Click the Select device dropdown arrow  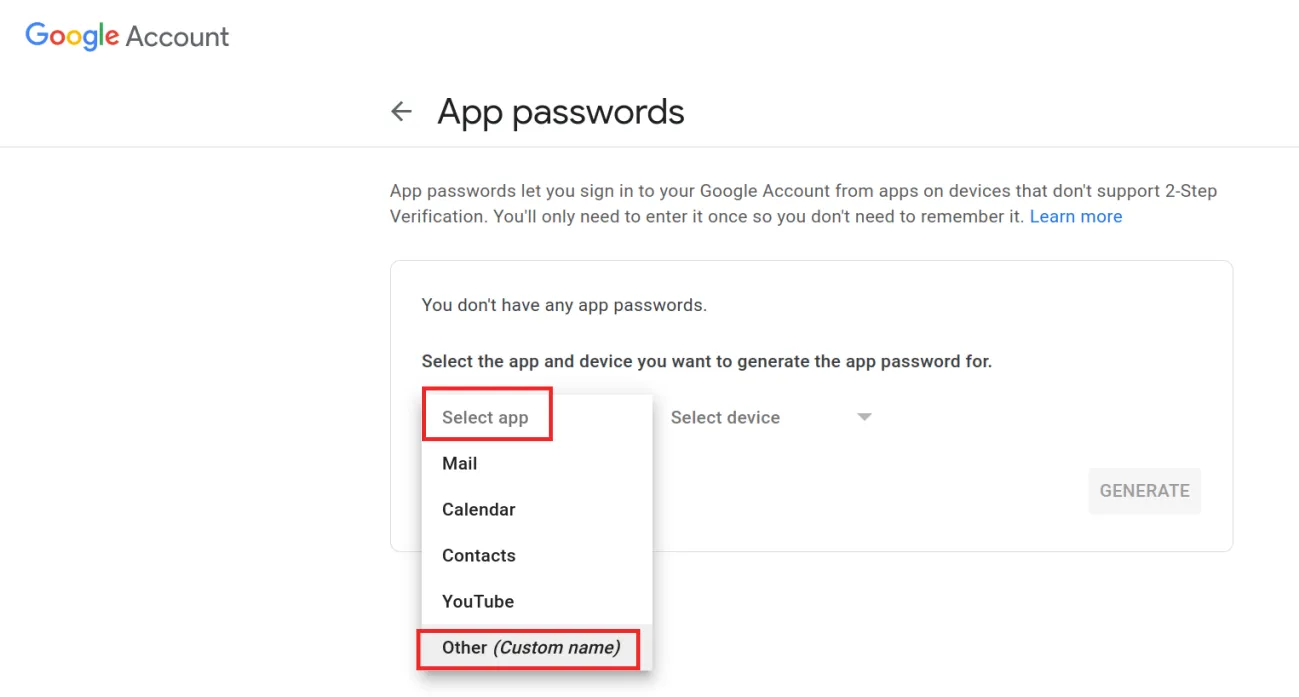click(x=863, y=417)
